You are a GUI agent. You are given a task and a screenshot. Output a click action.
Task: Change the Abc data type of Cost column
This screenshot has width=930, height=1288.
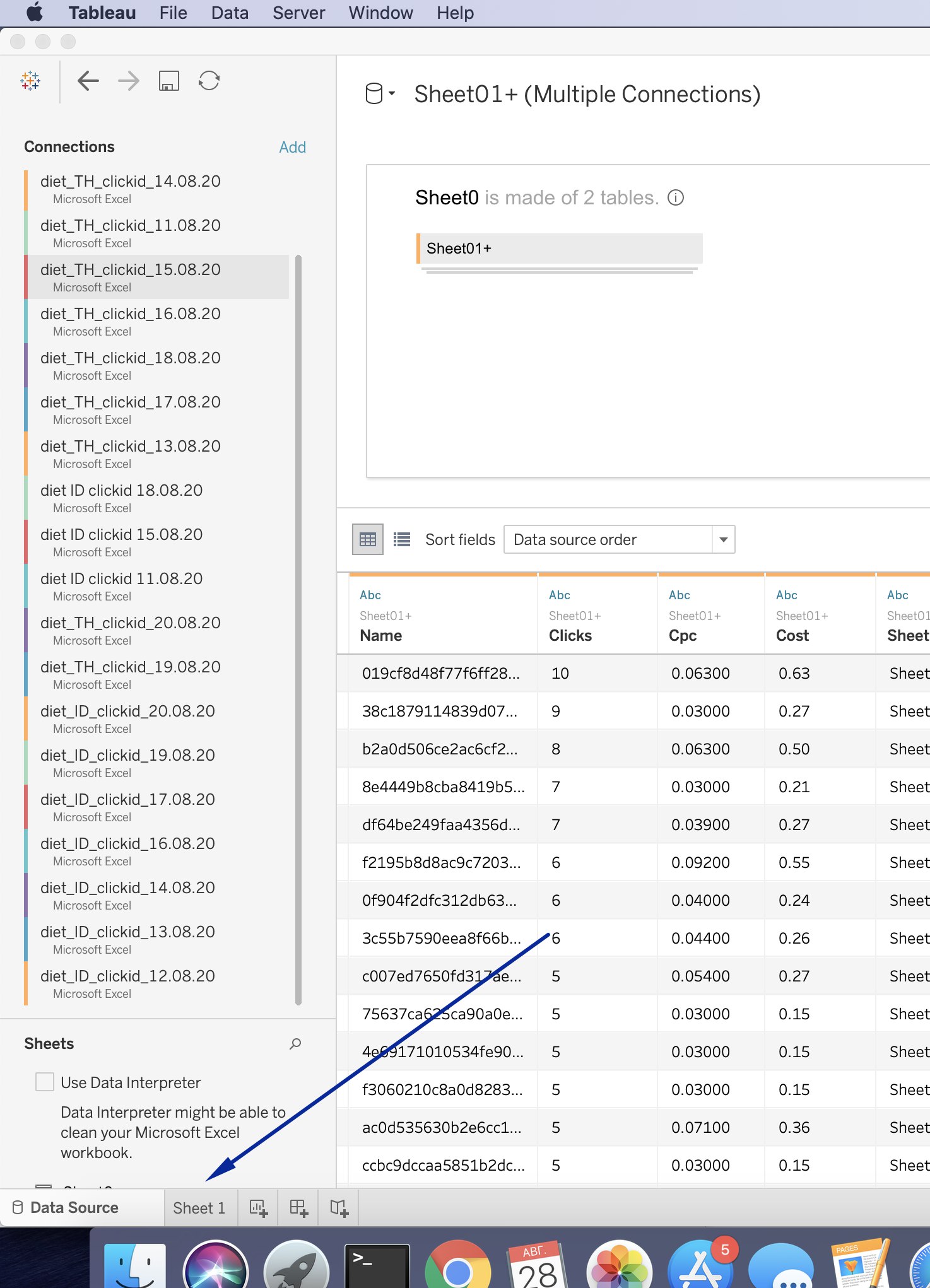click(x=787, y=595)
